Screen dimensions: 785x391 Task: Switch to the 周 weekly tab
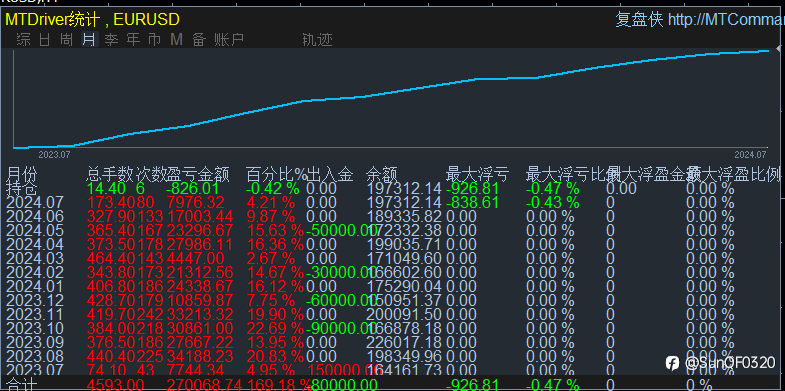(x=67, y=39)
